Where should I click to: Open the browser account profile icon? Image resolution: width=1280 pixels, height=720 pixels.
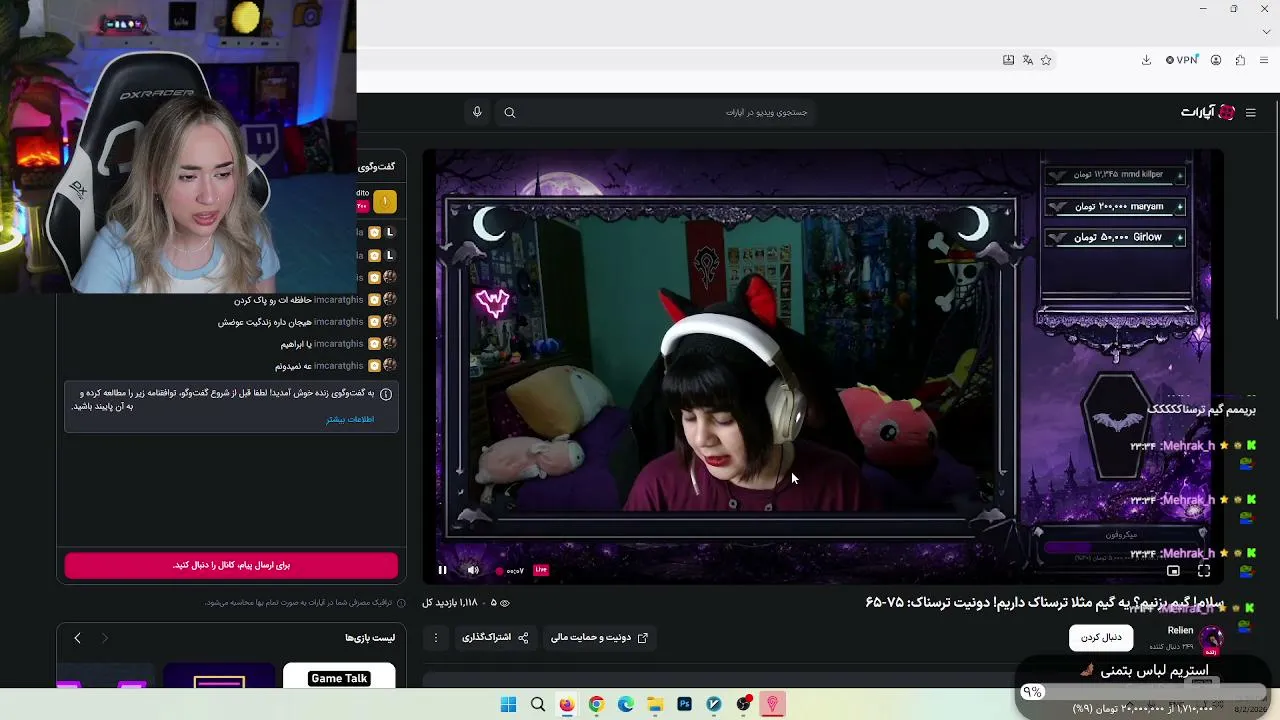[x=1216, y=60]
